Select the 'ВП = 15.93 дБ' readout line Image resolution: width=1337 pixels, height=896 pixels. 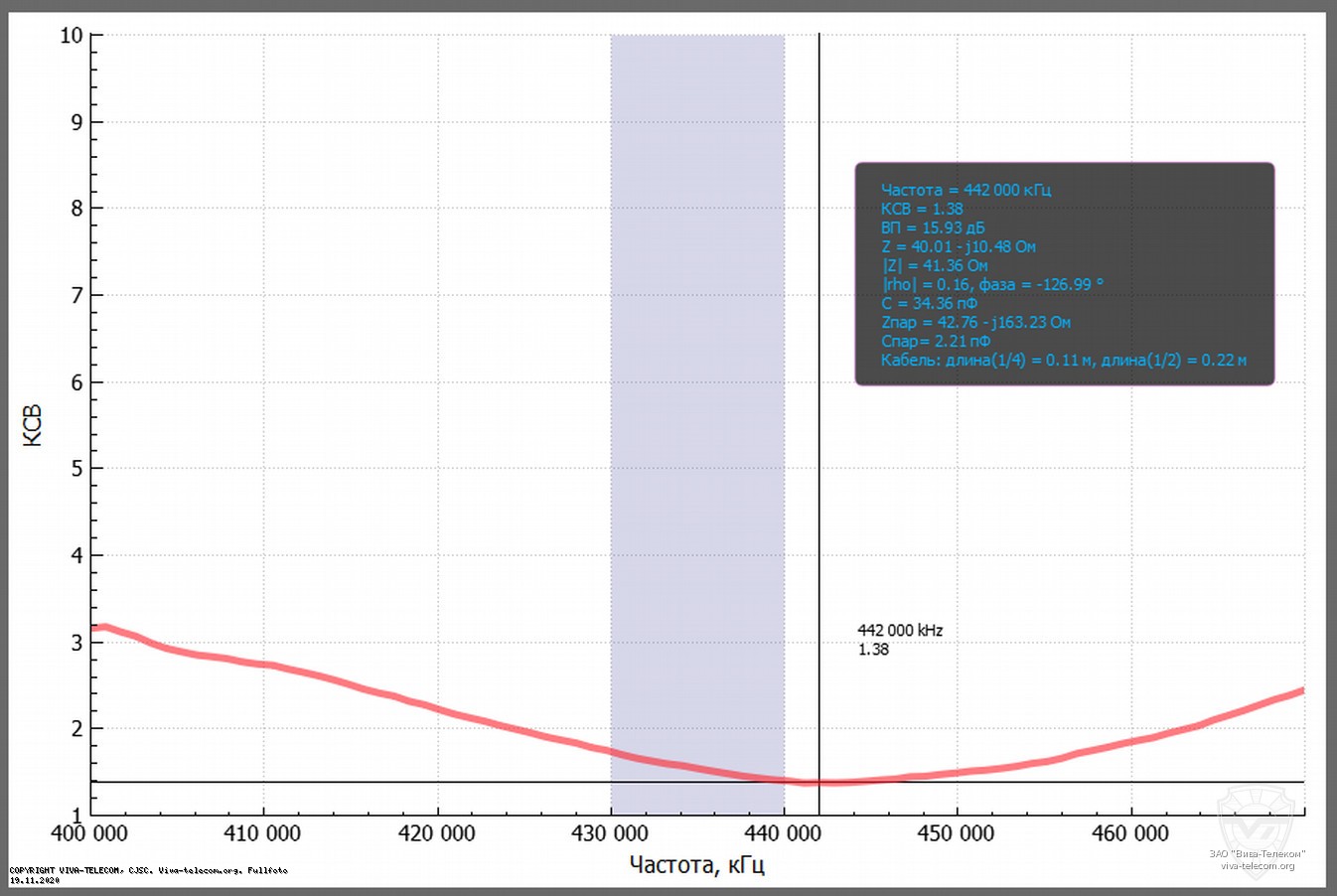(x=933, y=227)
